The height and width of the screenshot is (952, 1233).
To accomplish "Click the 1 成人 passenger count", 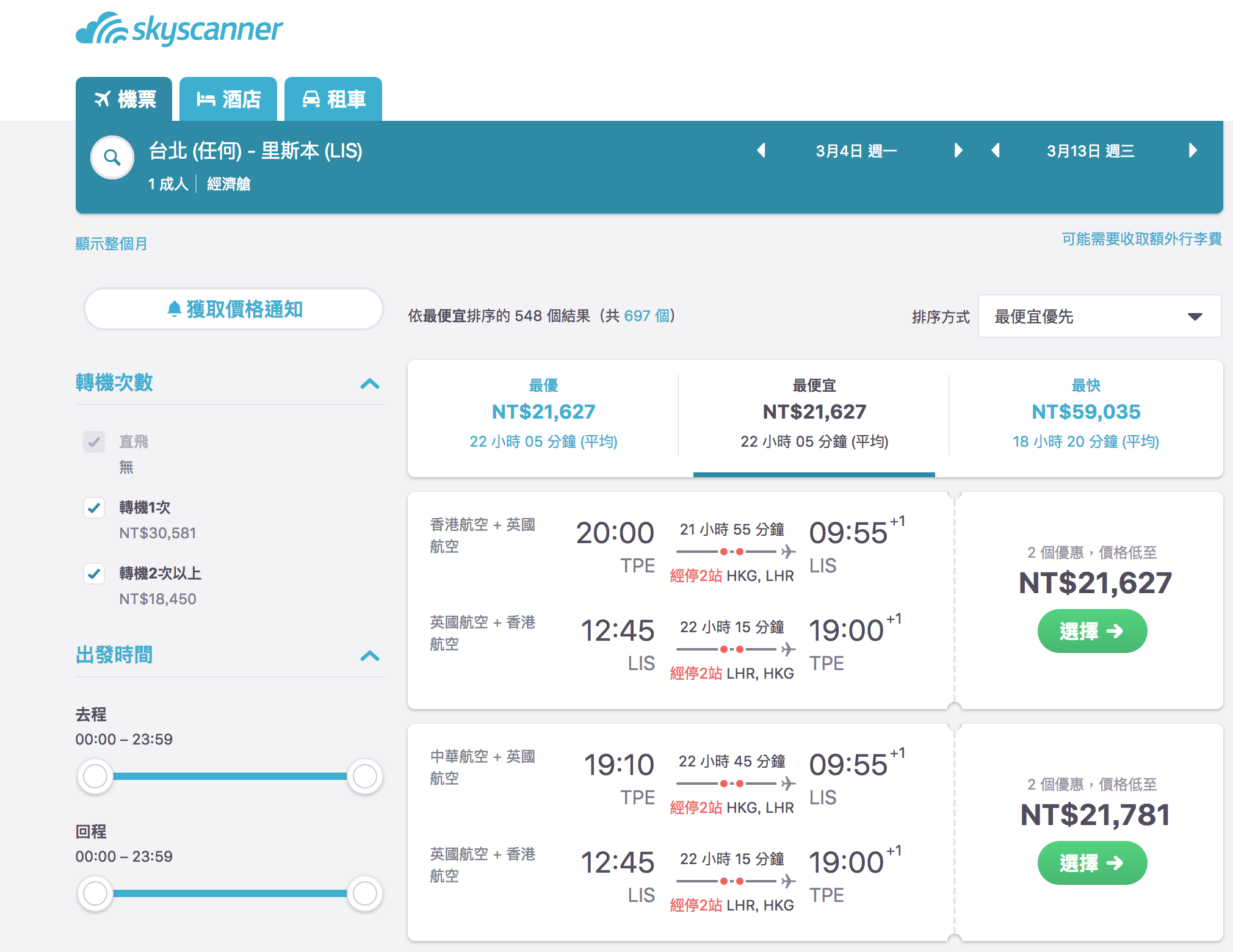I will tap(168, 184).
